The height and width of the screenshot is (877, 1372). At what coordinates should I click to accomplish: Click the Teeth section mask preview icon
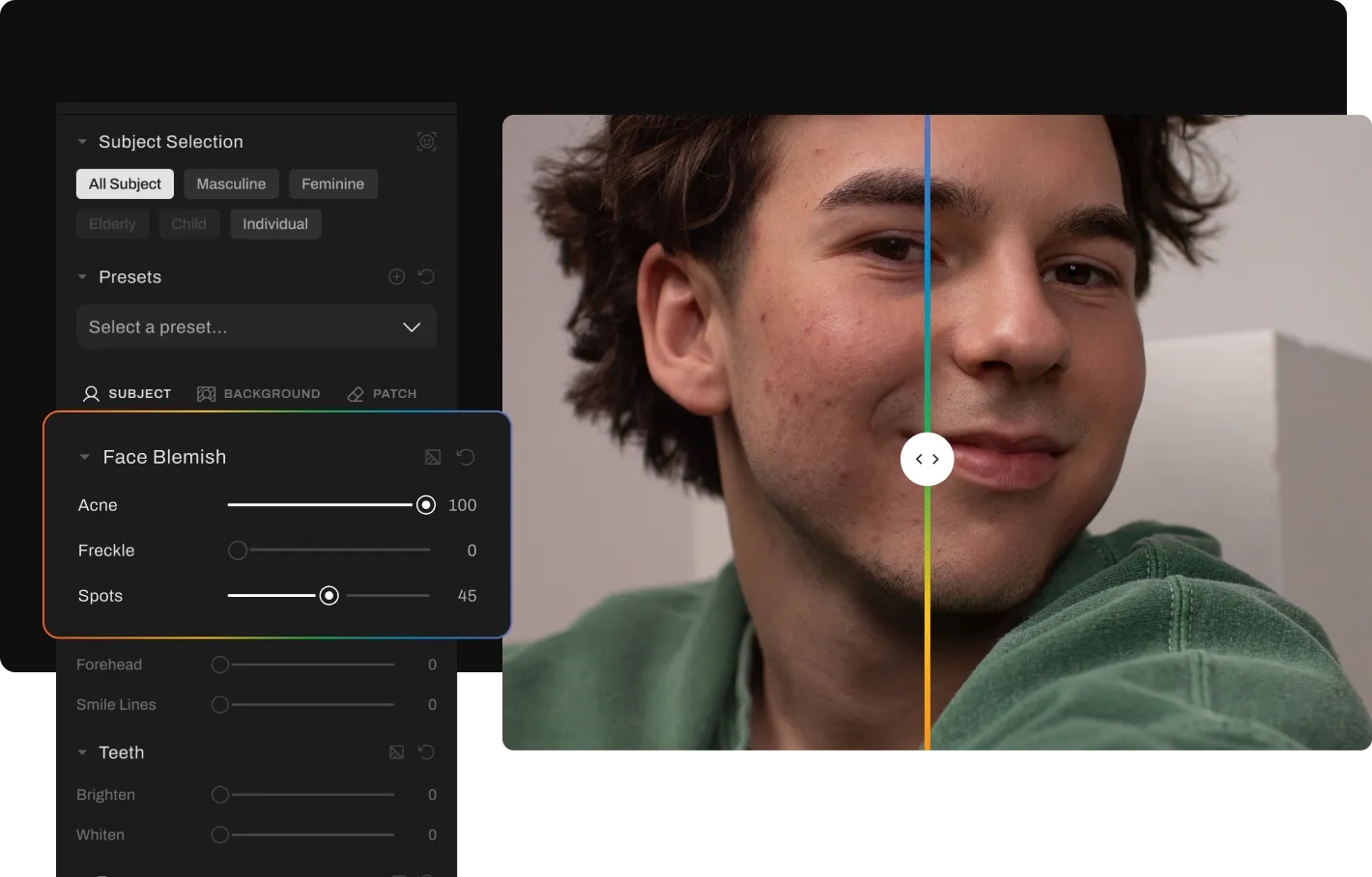[x=396, y=752]
